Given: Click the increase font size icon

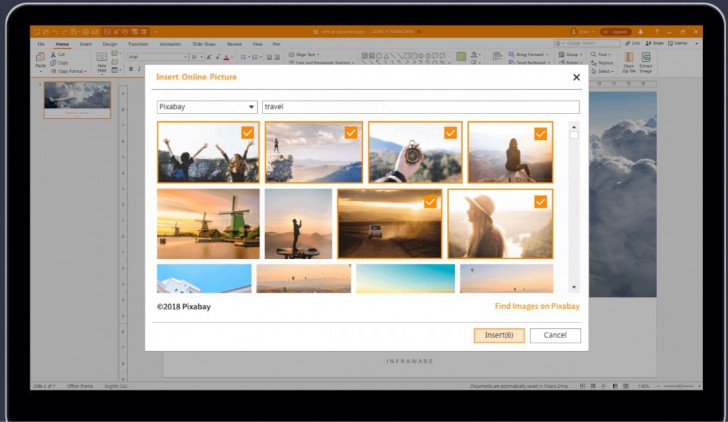Looking at the screenshot, I should (209, 57).
